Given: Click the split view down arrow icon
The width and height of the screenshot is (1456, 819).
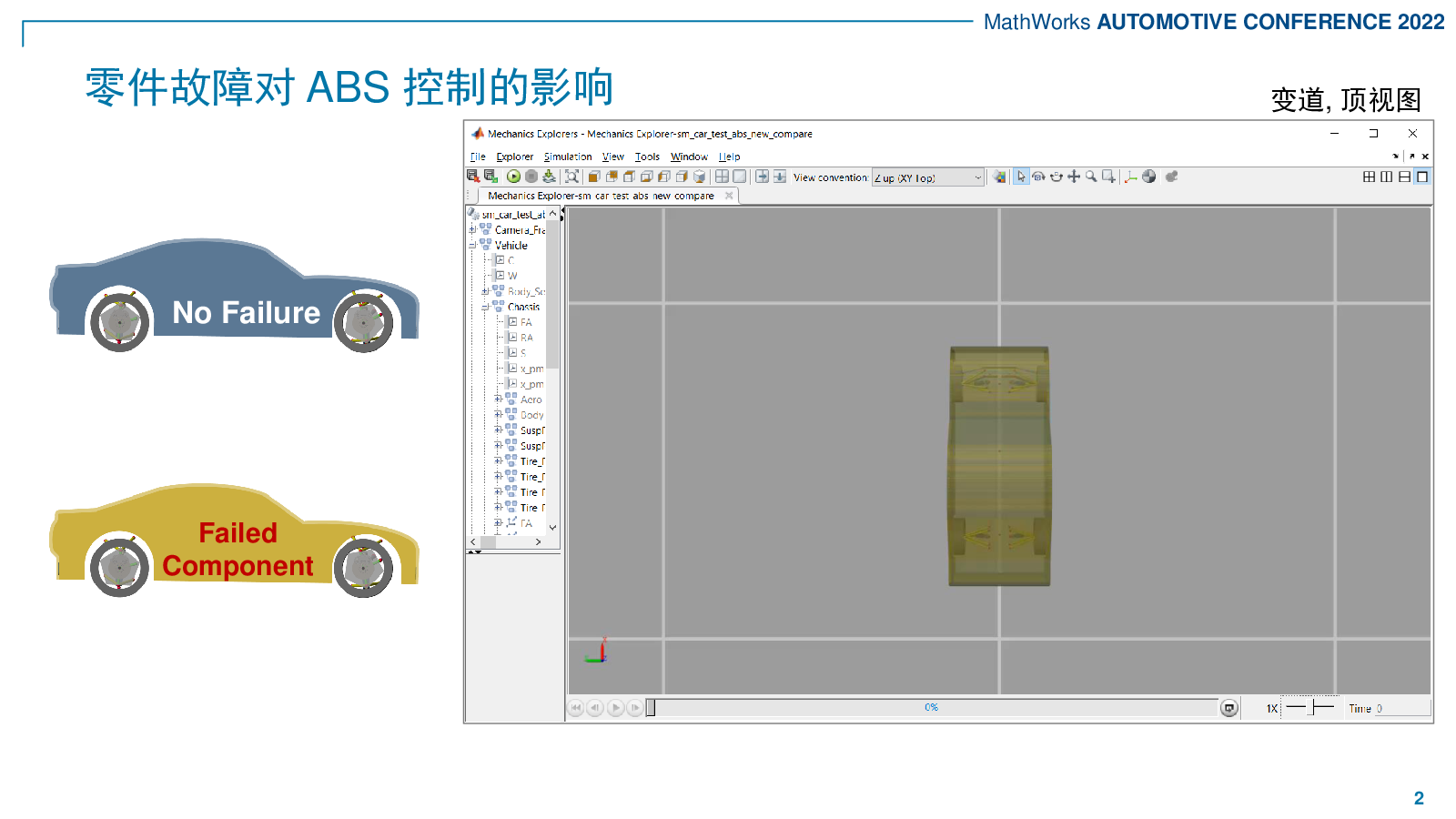Looking at the screenshot, I should pyautogui.click(x=780, y=177).
